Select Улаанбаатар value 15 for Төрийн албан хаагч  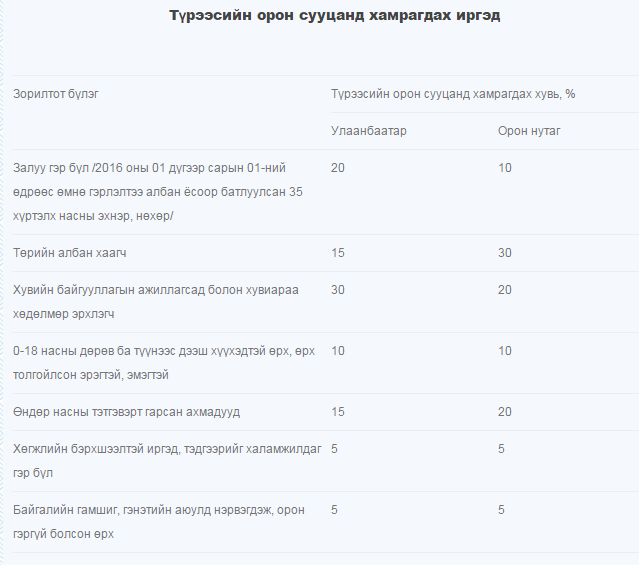pos(338,253)
